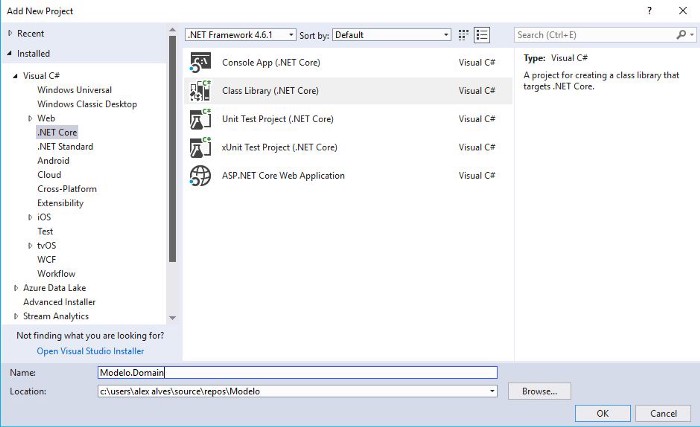The width and height of the screenshot is (700, 427).
Task: Open the help question mark button
Action: coord(650,11)
